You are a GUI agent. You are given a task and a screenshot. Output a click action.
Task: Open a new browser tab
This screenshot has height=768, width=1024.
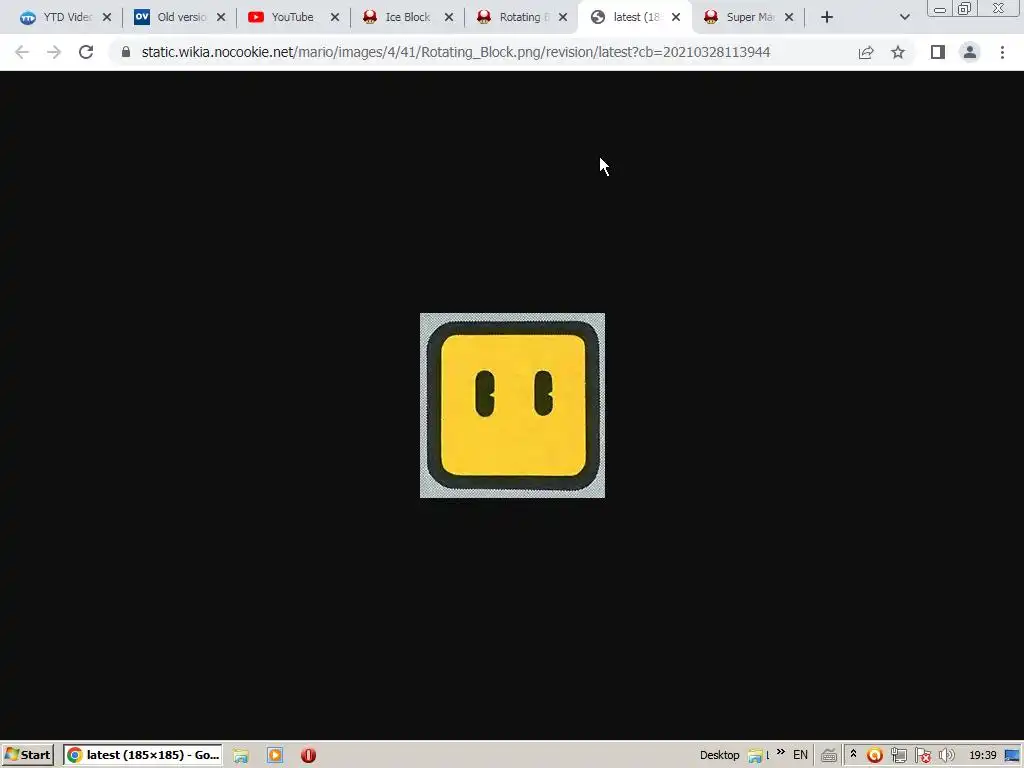(x=827, y=17)
